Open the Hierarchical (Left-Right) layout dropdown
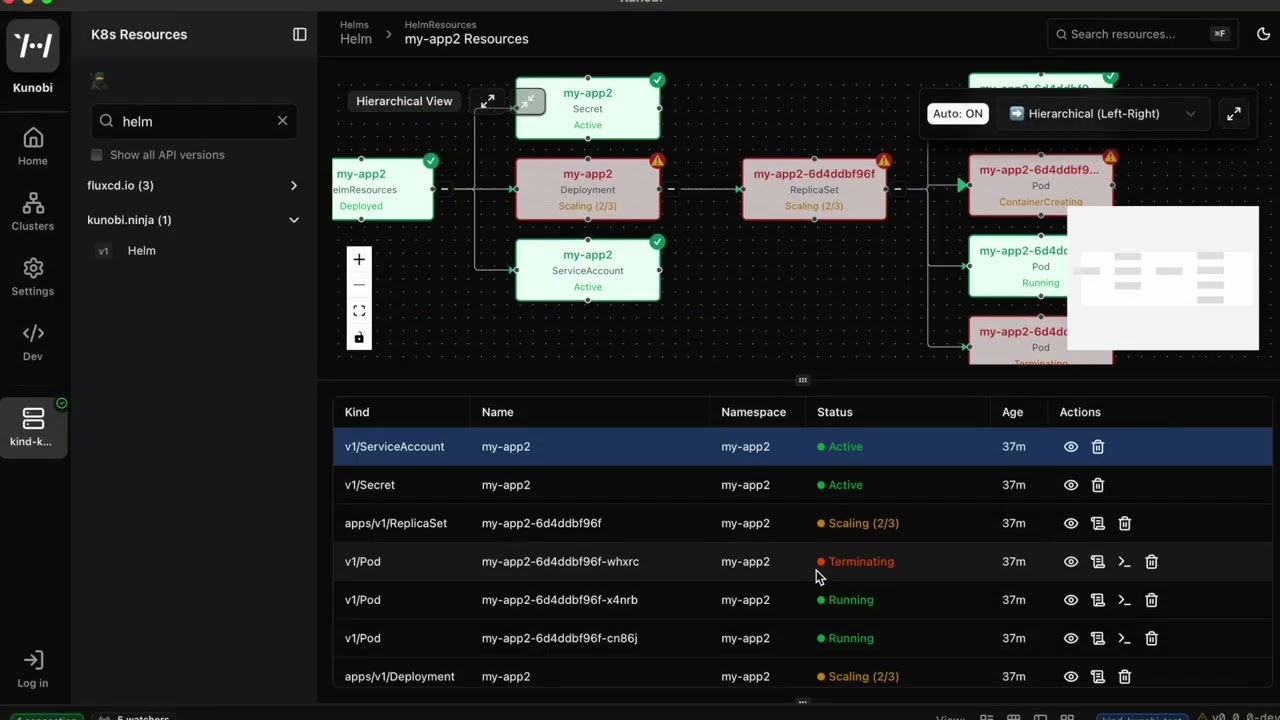The image size is (1280, 720). click(1102, 114)
